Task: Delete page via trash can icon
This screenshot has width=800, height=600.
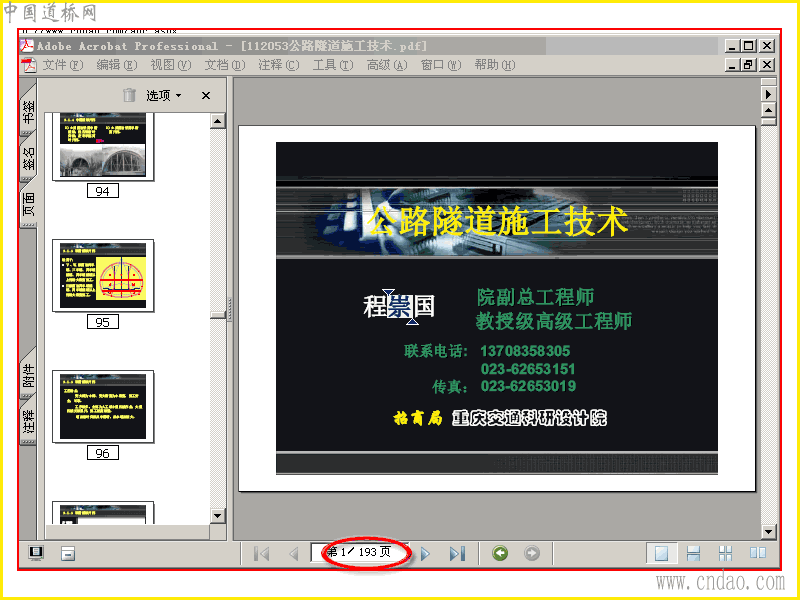Action: click(130, 95)
